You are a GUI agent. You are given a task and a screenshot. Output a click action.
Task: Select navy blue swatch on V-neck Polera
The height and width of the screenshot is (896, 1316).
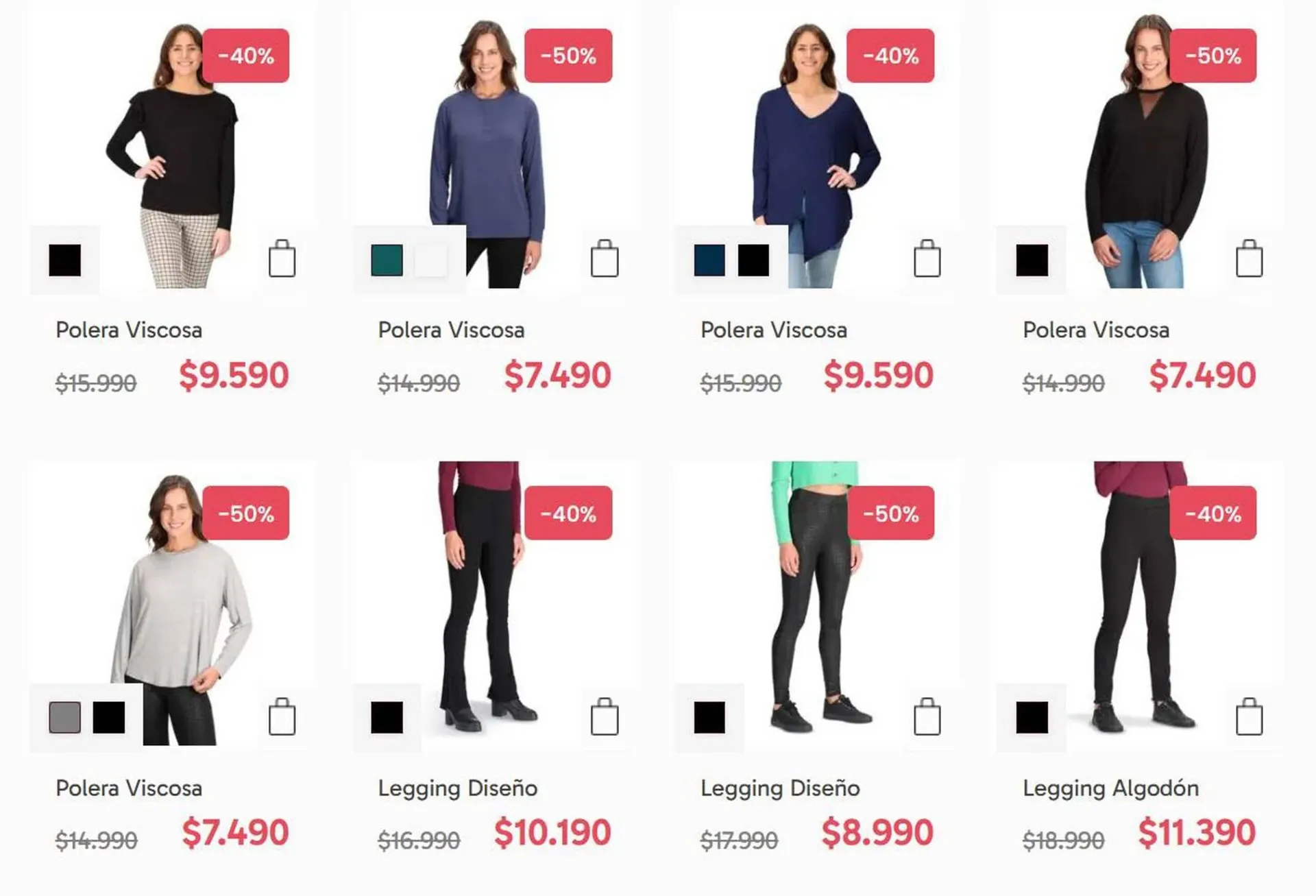(709, 261)
